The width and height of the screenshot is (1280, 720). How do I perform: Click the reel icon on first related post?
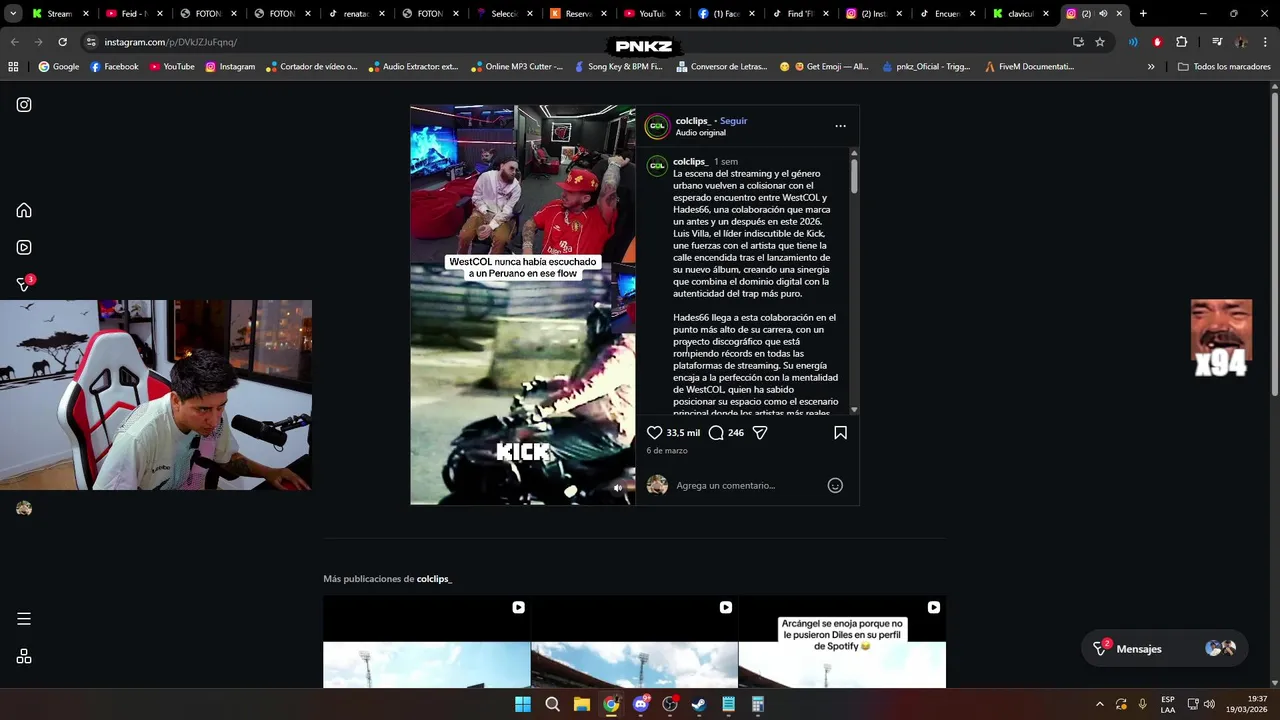coord(518,607)
